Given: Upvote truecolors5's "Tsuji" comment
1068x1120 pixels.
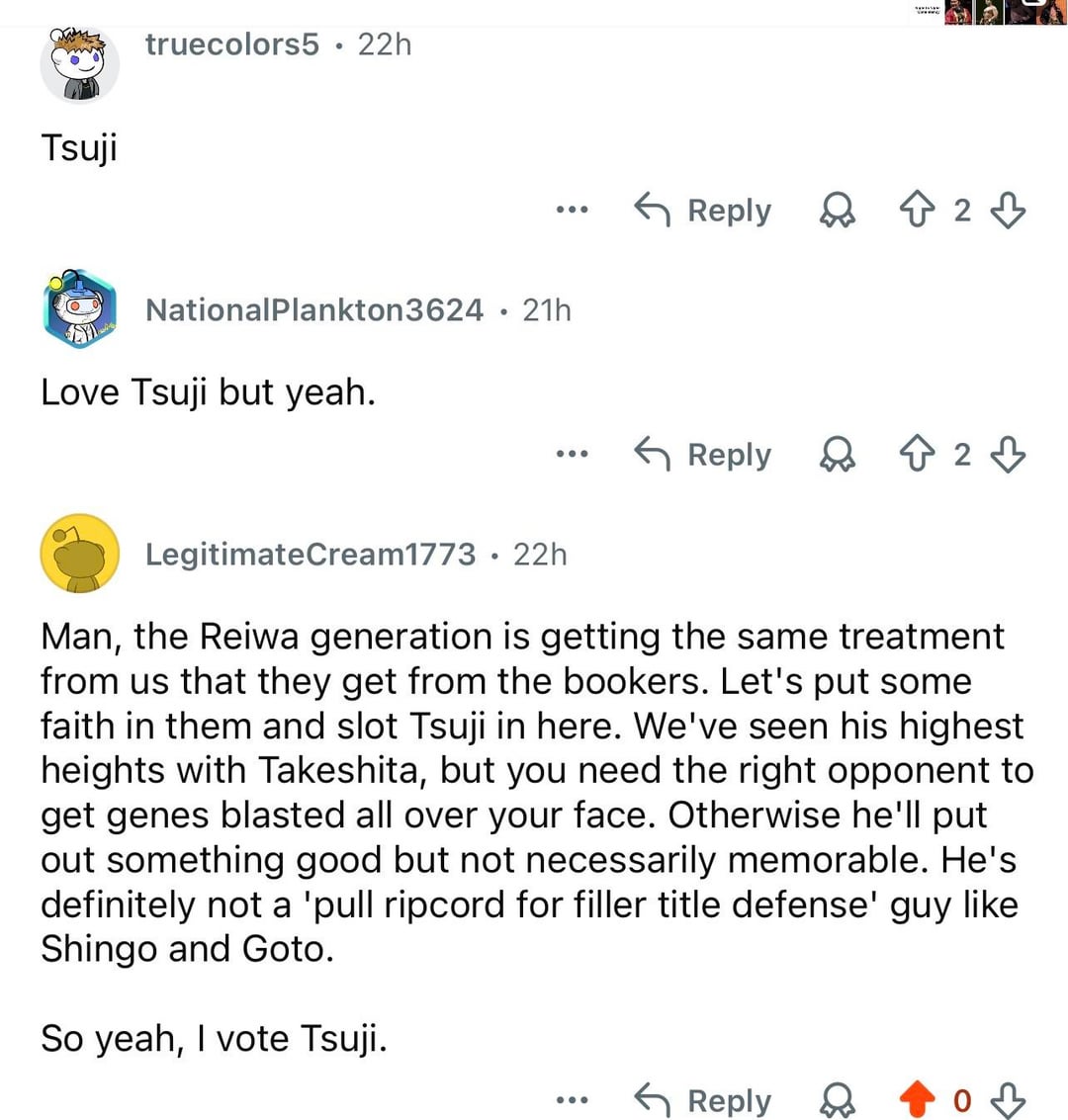Looking at the screenshot, I should [x=917, y=210].
